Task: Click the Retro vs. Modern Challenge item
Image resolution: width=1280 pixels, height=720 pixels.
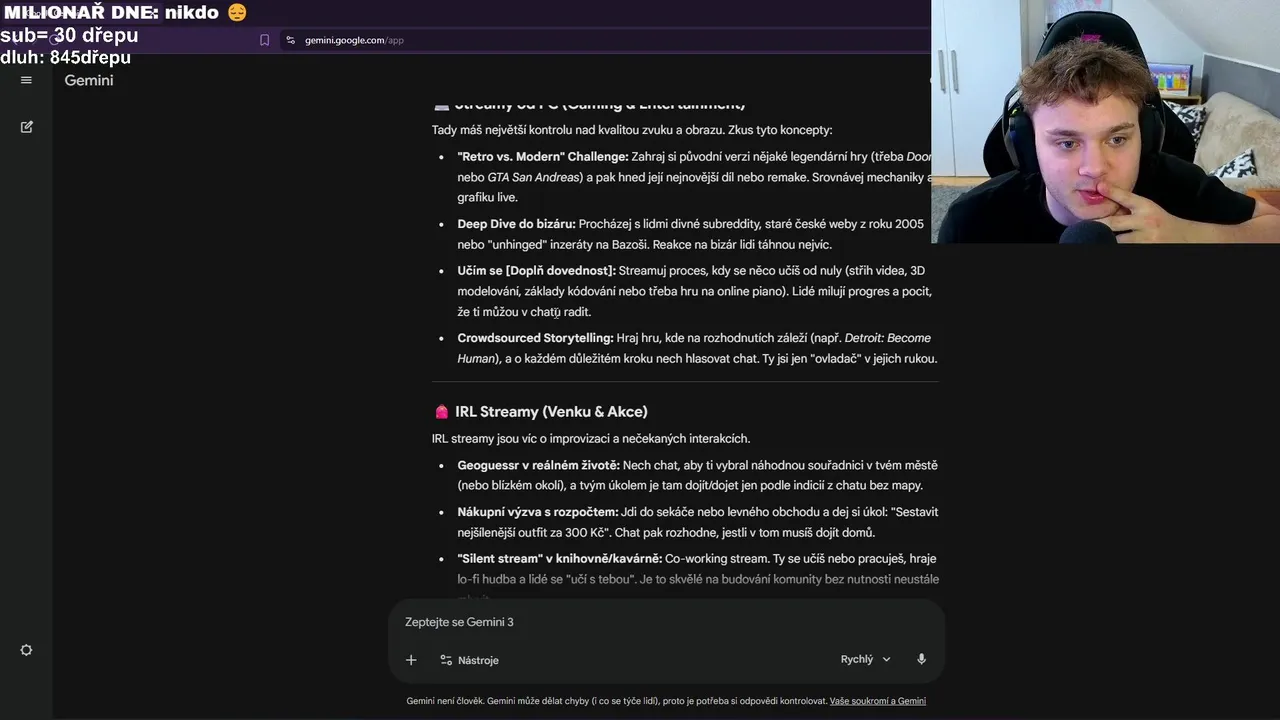Action: click(x=543, y=157)
